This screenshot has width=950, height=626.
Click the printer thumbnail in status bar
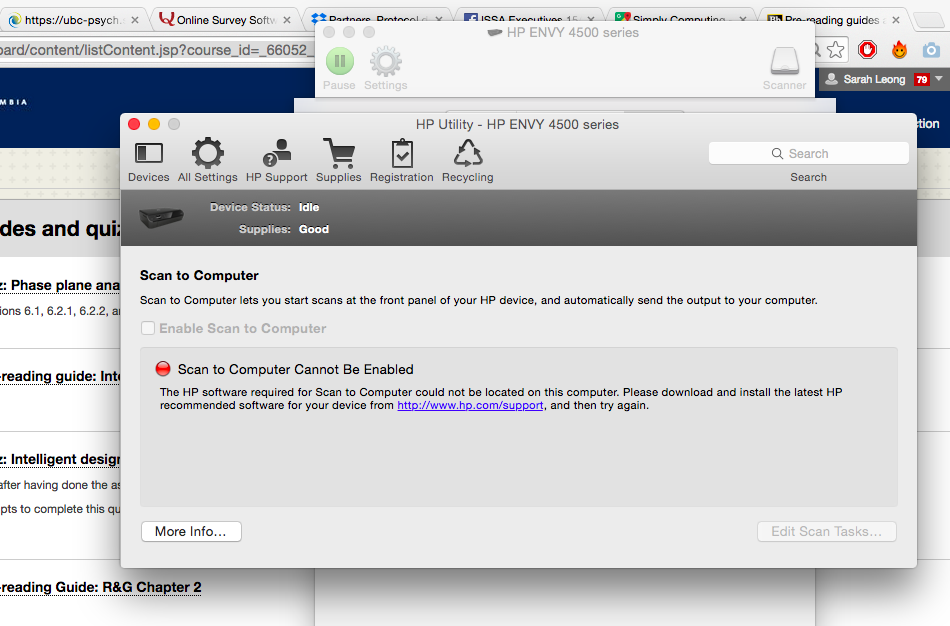pos(161,216)
